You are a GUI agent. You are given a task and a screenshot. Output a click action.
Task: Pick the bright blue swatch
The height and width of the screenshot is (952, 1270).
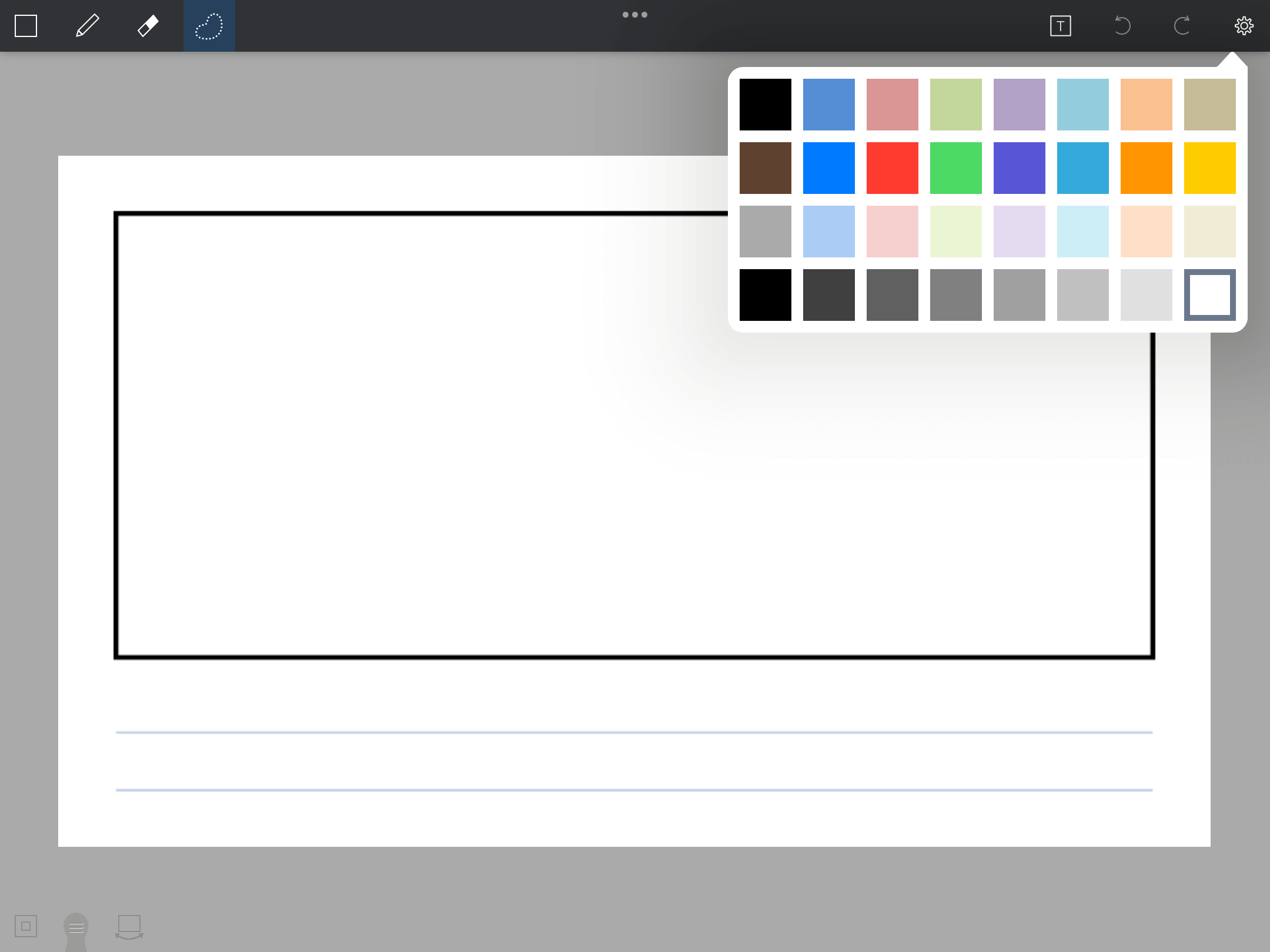829,168
